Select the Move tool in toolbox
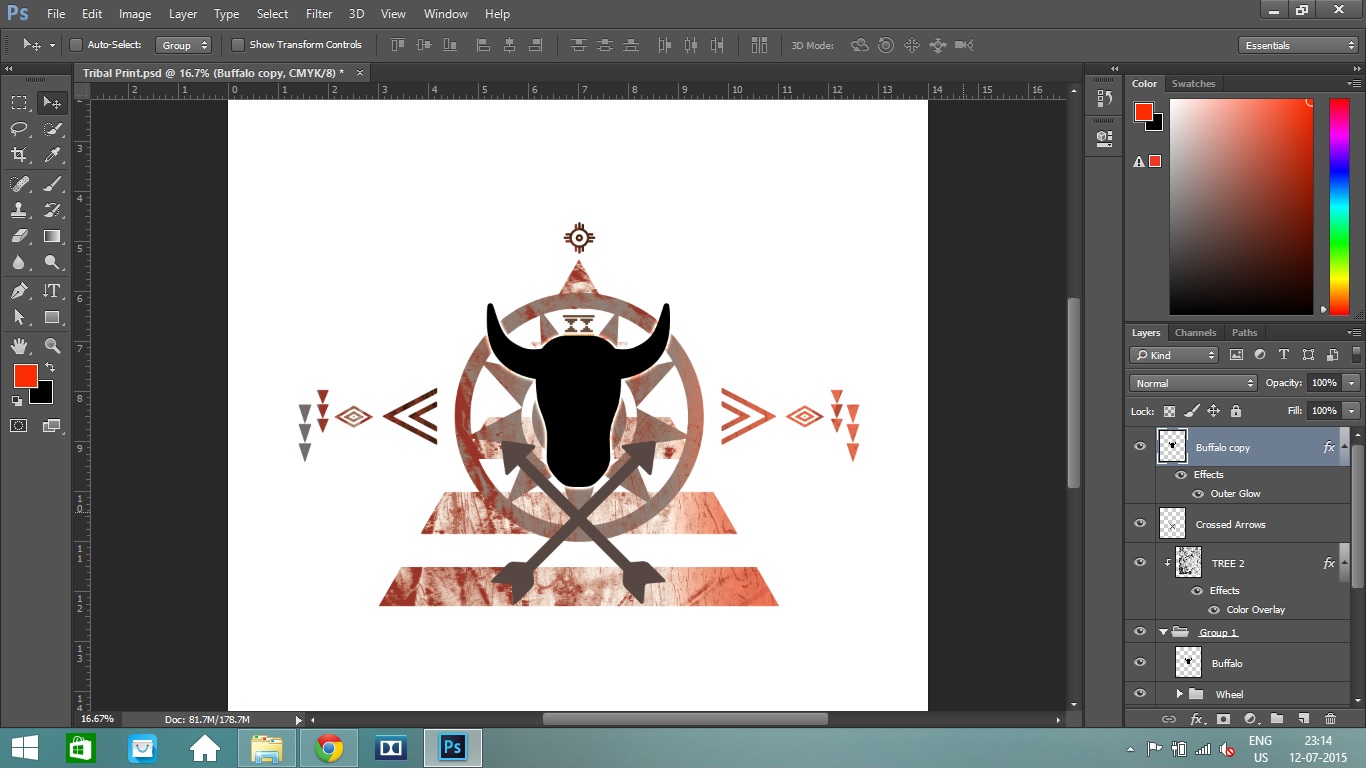Image resolution: width=1368 pixels, height=770 pixels. click(x=52, y=102)
